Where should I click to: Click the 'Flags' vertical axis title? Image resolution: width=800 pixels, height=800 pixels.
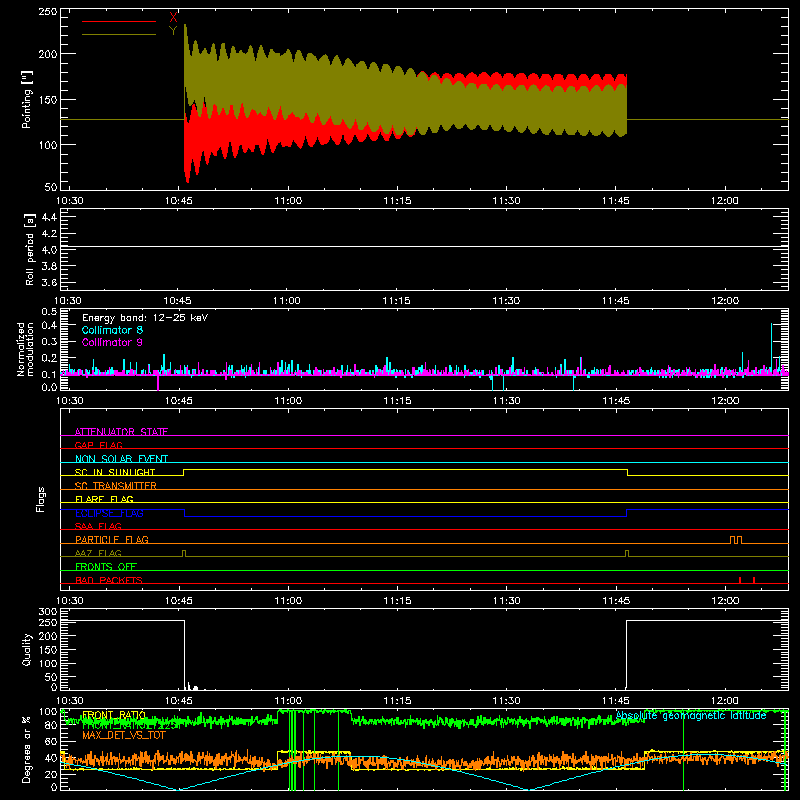point(40,499)
